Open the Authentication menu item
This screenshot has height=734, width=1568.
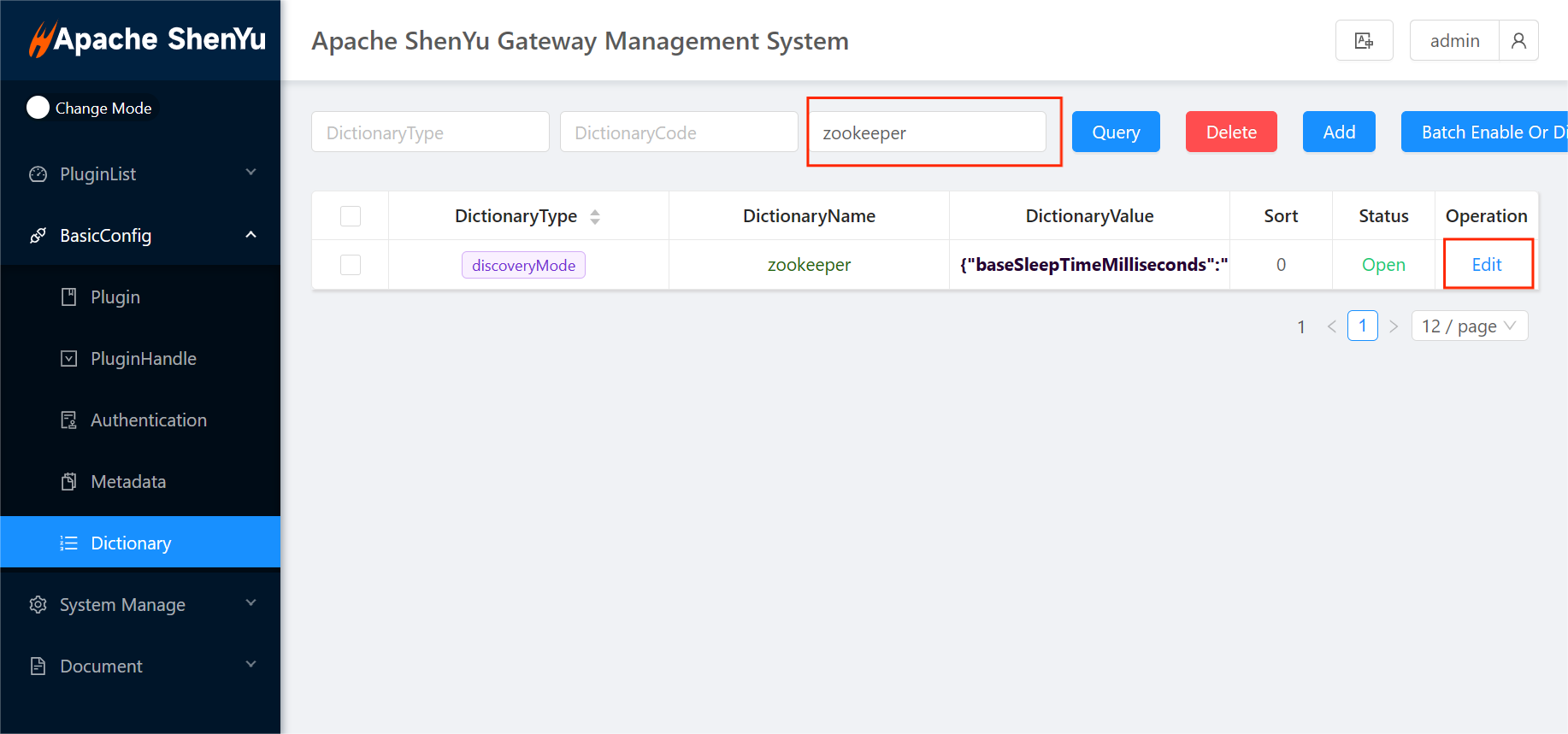click(x=148, y=420)
